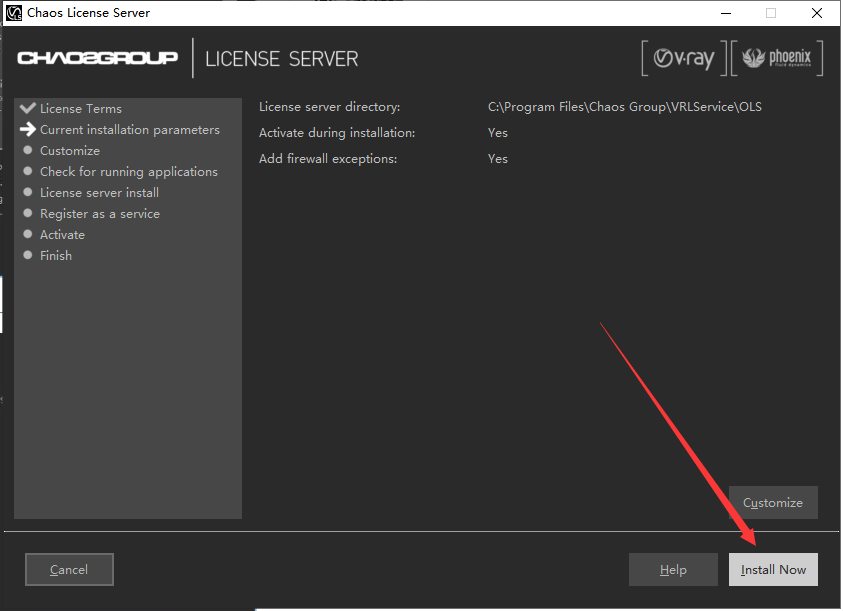Open options with the Customize button
This screenshot has width=843, height=611.
tap(773, 503)
